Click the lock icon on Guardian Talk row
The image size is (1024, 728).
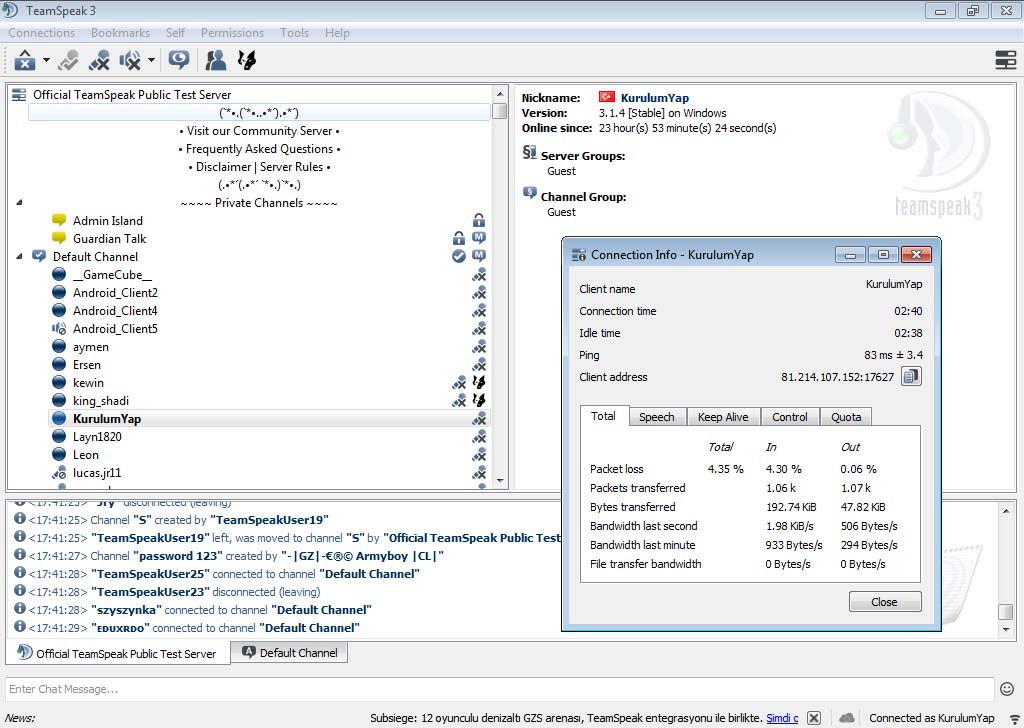459,238
